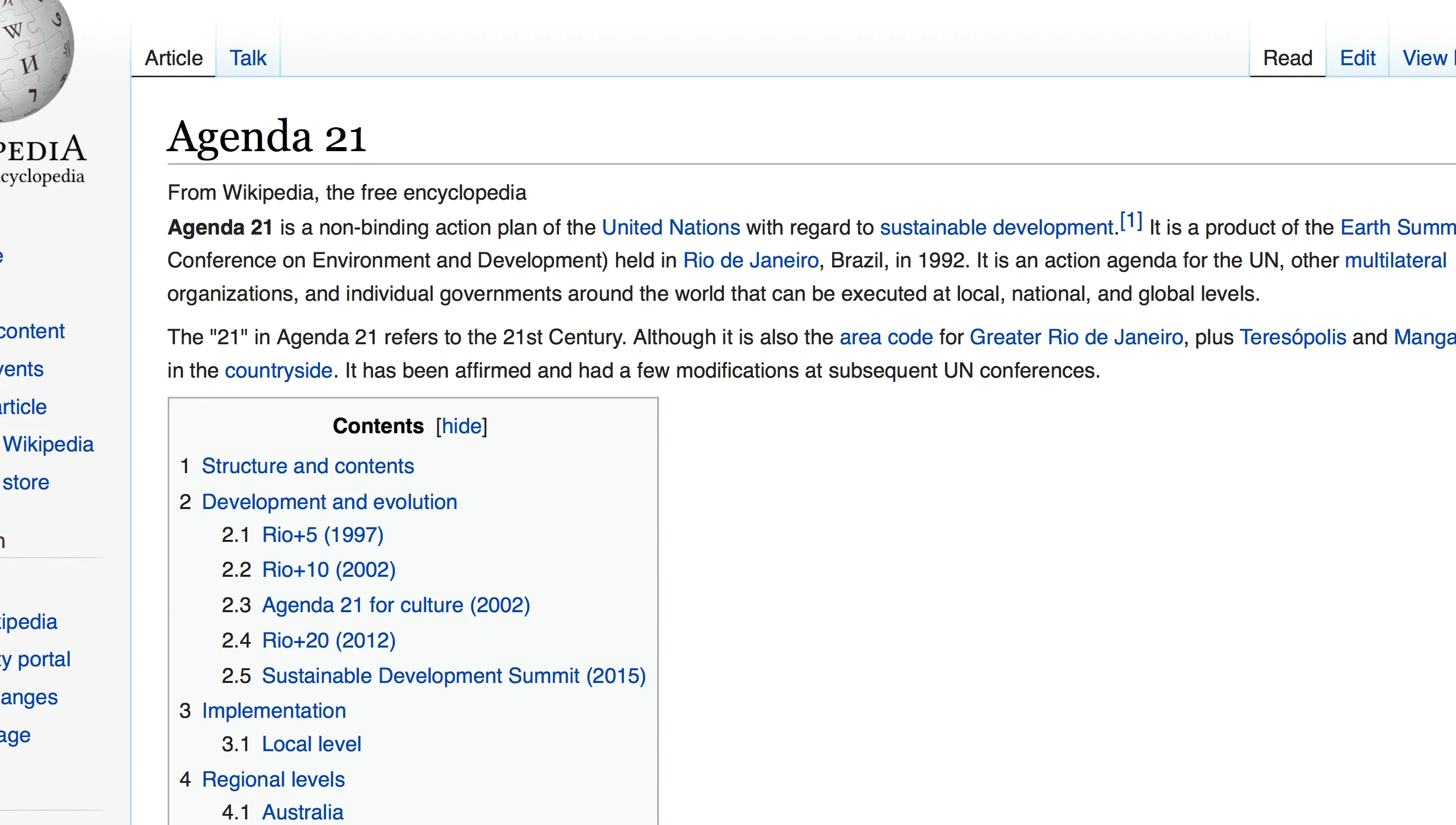
Task: Open the Rio de Janeiro link
Action: pos(750,261)
